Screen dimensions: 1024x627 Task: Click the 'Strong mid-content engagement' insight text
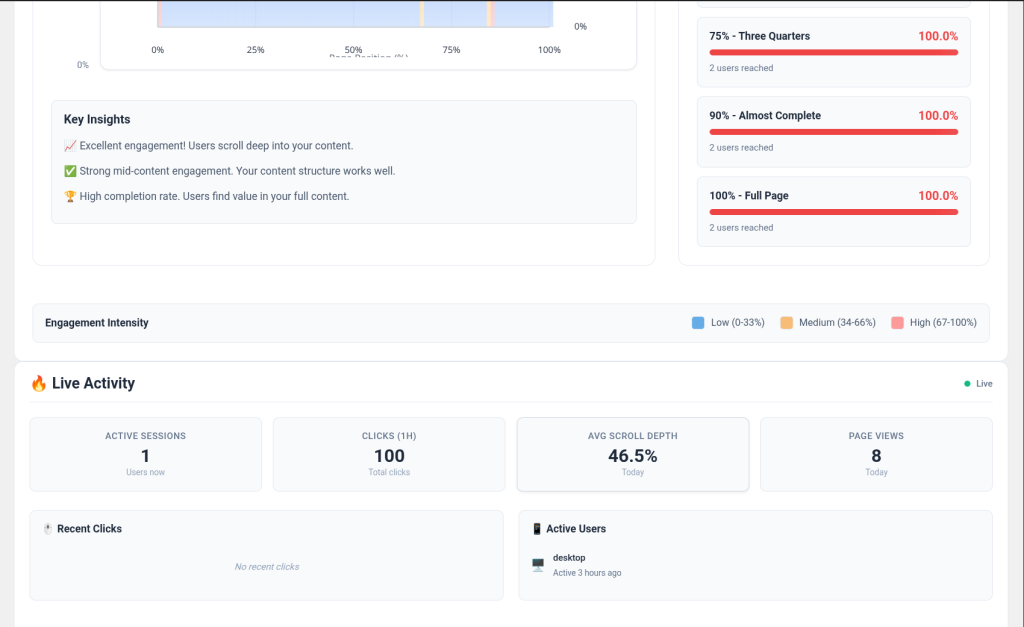tap(237, 171)
